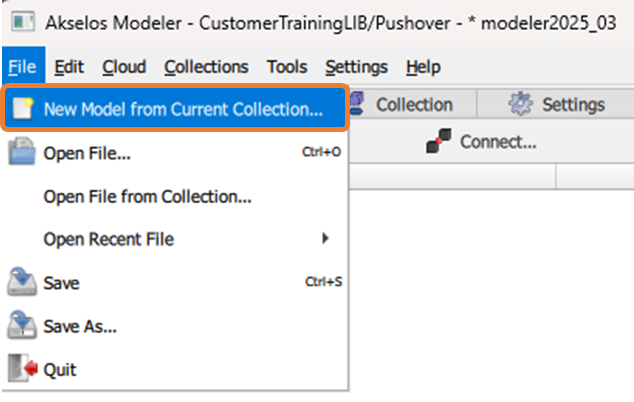Click the Connect nodes icon
The image size is (634, 402).
pyautogui.click(x=439, y=141)
